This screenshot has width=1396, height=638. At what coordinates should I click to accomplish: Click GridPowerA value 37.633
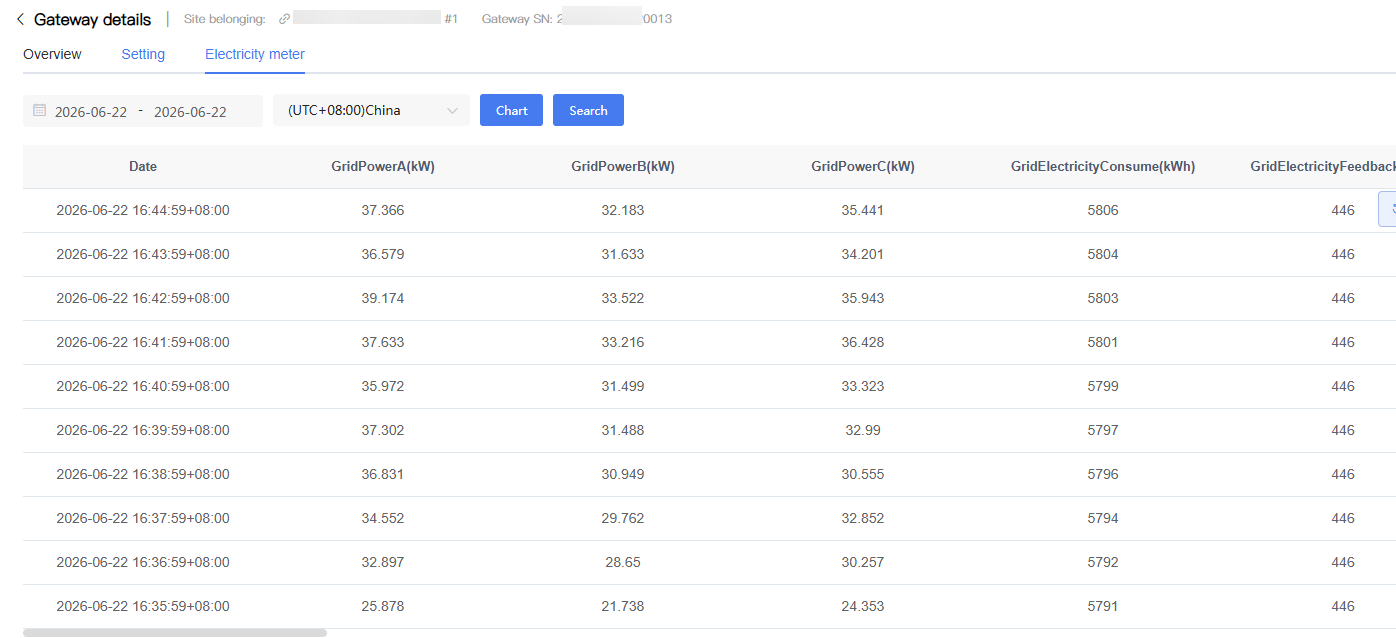tap(383, 343)
